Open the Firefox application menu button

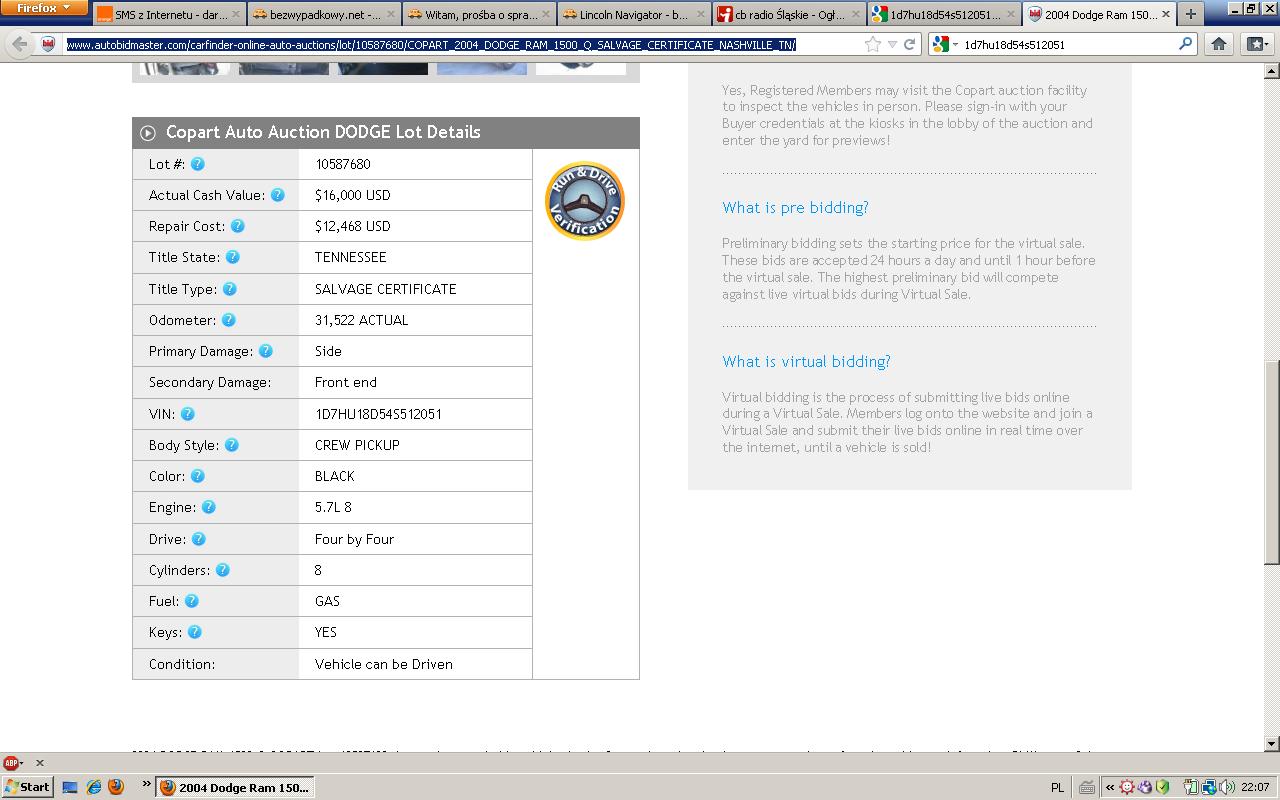[44, 8]
